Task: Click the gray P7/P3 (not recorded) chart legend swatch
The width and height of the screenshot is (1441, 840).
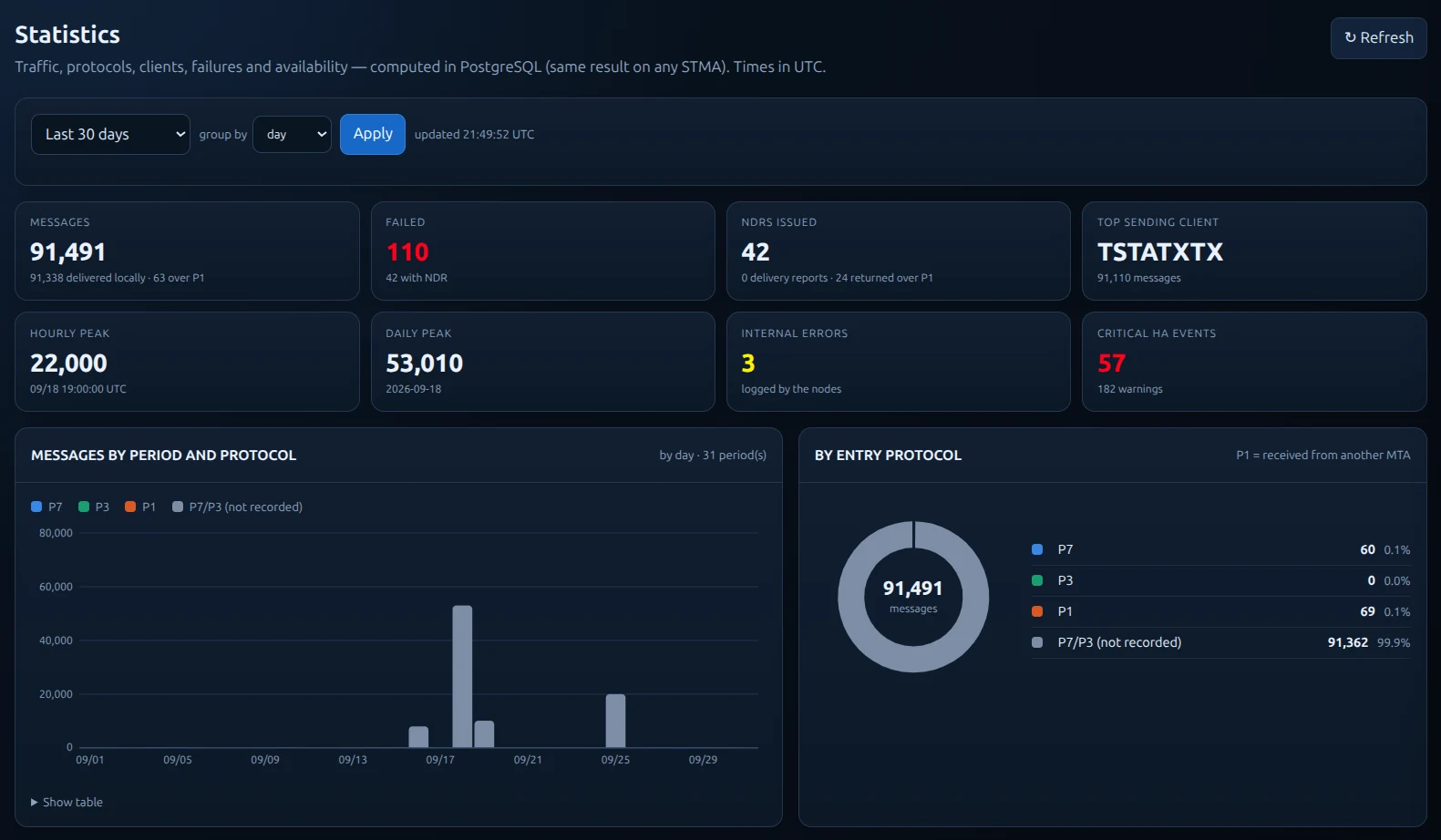Action: [x=178, y=507]
